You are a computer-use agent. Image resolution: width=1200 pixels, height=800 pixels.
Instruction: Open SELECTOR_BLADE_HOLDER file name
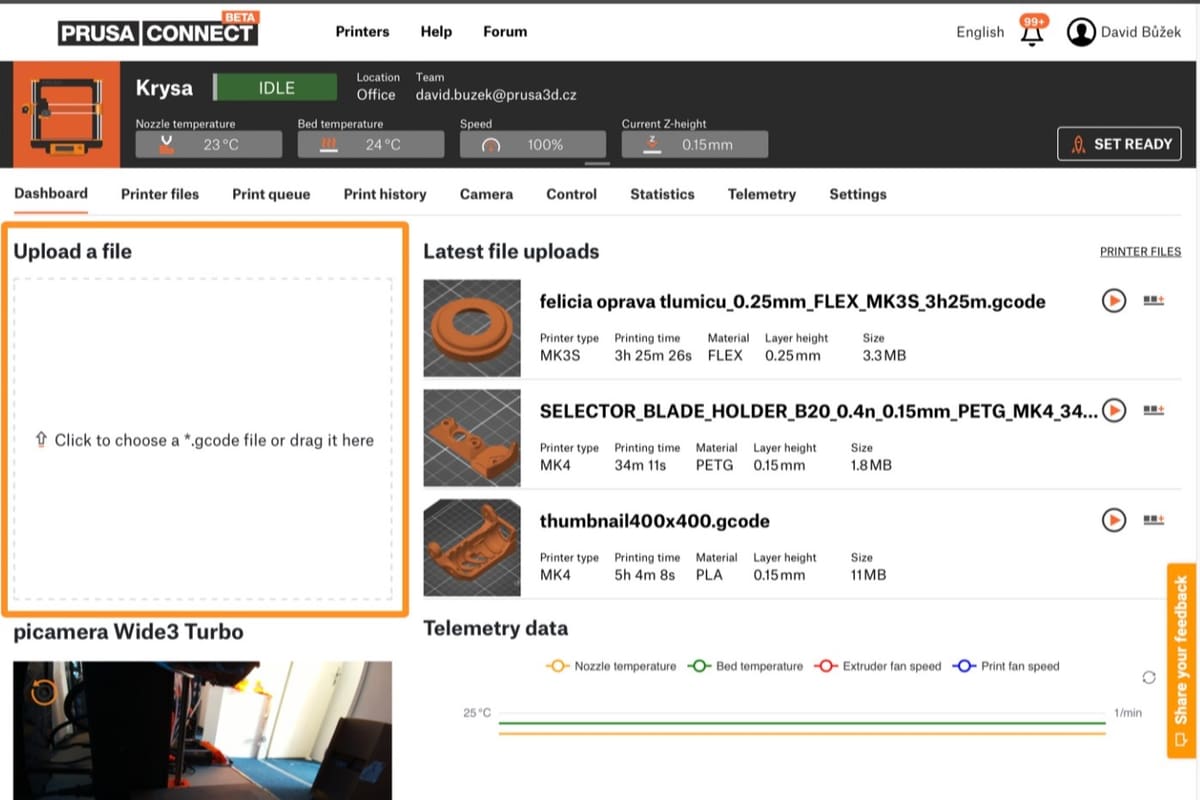tap(818, 411)
